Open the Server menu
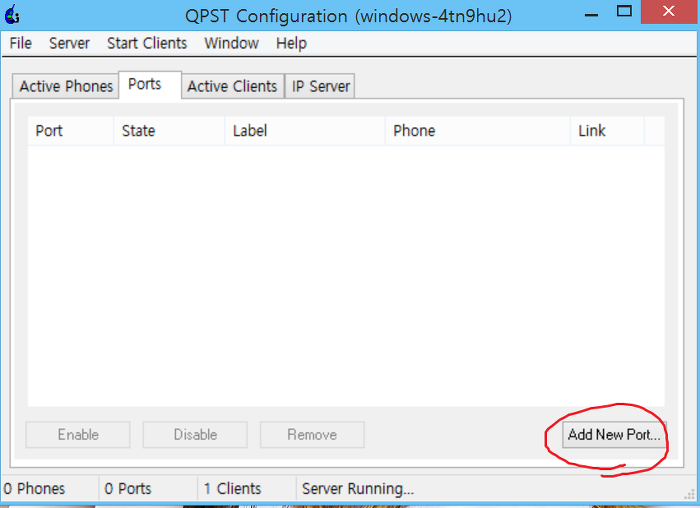The width and height of the screenshot is (700, 508). pos(69,43)
